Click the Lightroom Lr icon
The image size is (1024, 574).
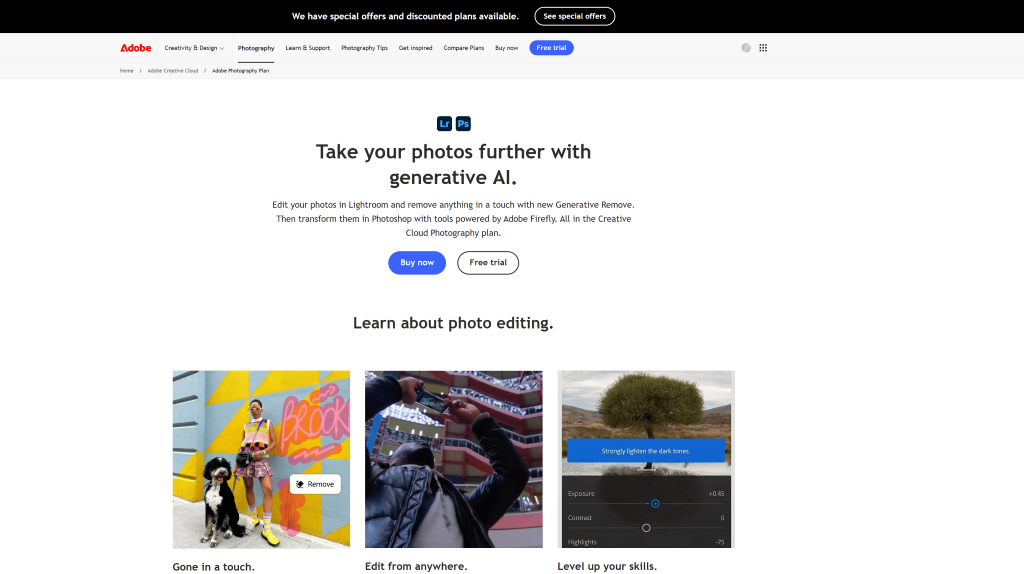444,123
